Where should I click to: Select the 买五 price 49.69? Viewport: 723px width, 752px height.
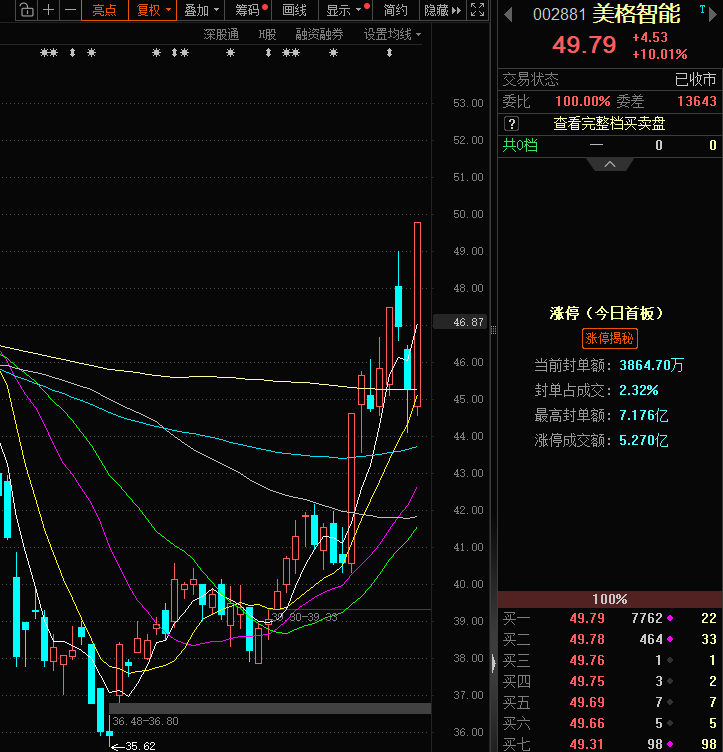587,703
